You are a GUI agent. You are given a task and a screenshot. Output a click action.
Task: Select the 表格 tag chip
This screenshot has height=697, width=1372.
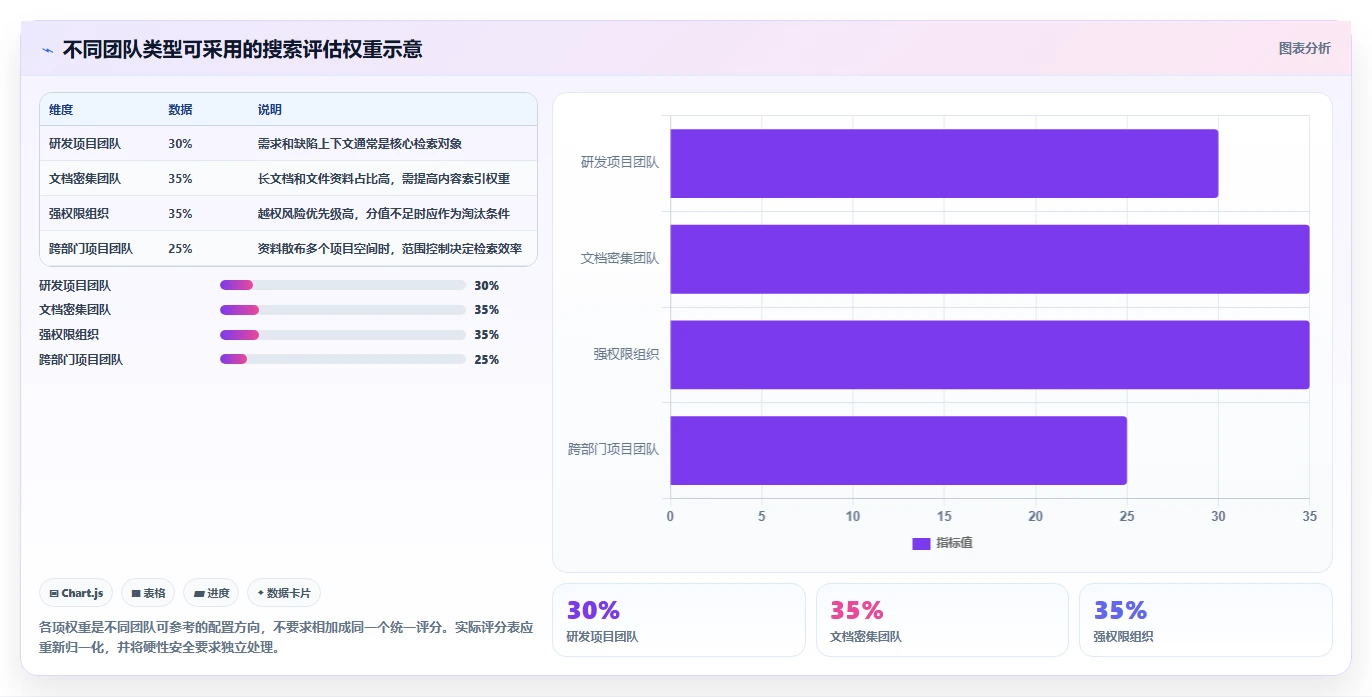pyautogui.click(x=148, y=593)
